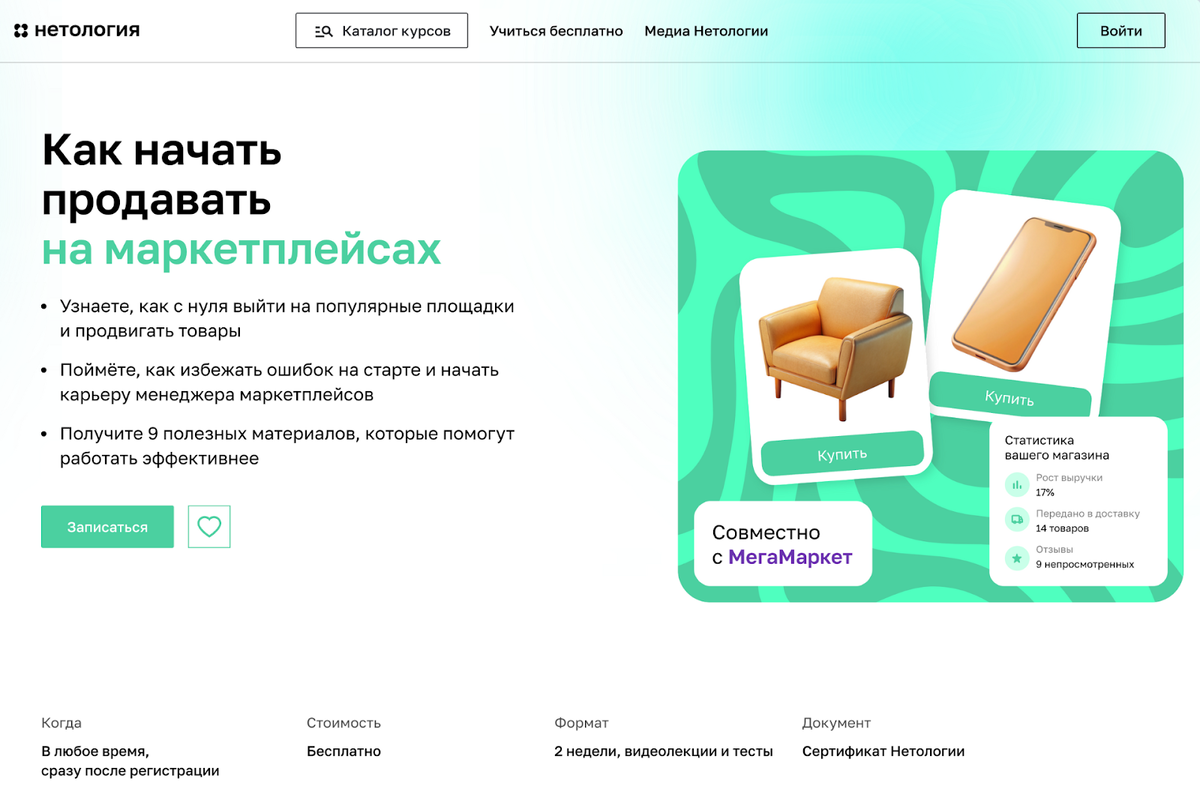This screenshot has width=1200, height=801.
Task: Click the catalog search icon
Action: pos(323,31)
